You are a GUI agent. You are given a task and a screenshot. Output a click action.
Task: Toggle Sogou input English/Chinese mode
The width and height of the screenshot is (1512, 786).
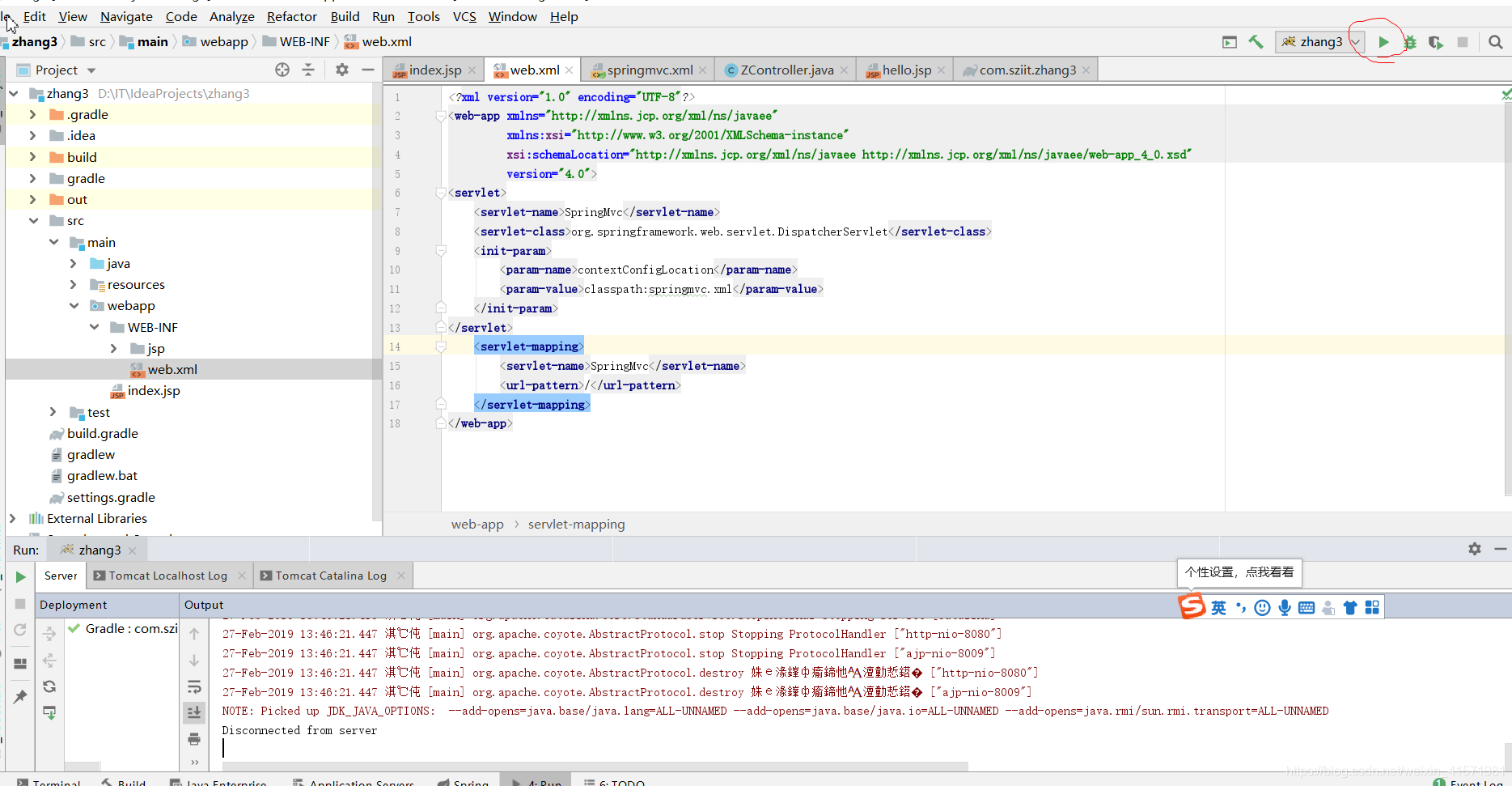[x=1218, y=608]
